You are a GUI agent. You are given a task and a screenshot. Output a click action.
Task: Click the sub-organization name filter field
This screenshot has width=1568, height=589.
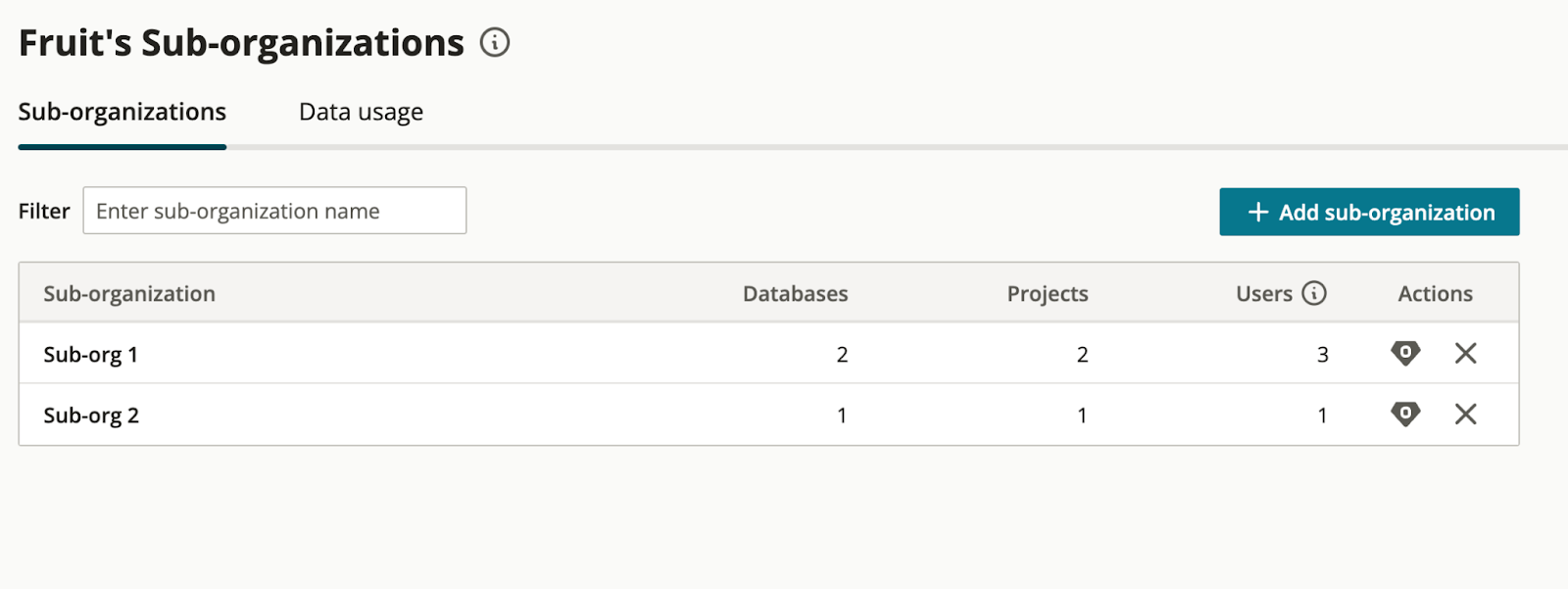coord(274,210)
